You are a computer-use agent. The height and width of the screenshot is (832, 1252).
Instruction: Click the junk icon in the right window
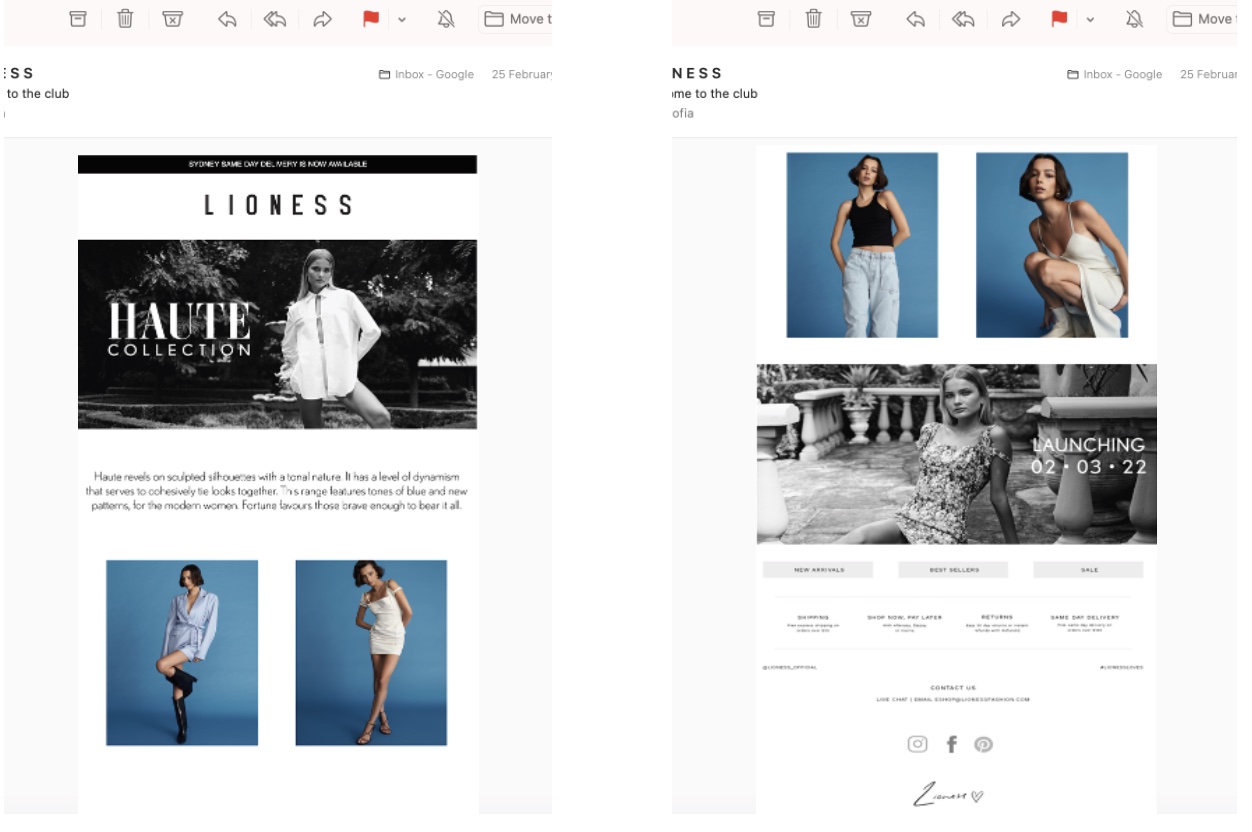point(862,18)
